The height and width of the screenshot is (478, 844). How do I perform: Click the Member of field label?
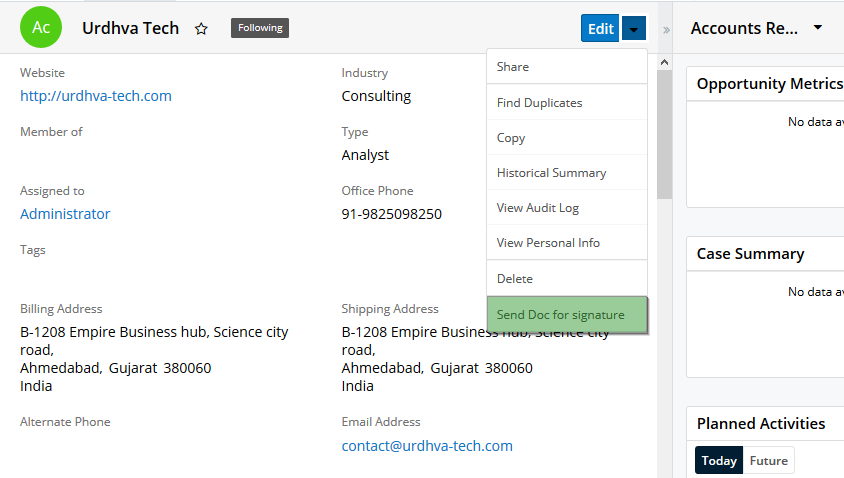point(51,132)
